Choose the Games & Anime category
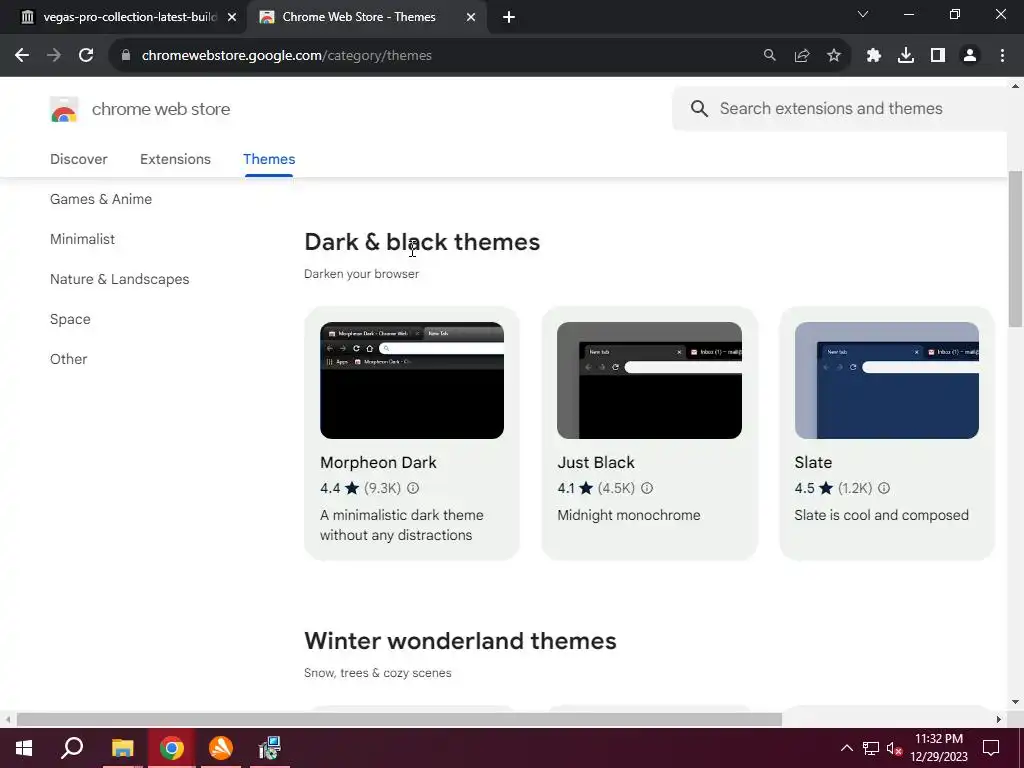The width and height of the screenshot is (1024, 768). (101, 199)
